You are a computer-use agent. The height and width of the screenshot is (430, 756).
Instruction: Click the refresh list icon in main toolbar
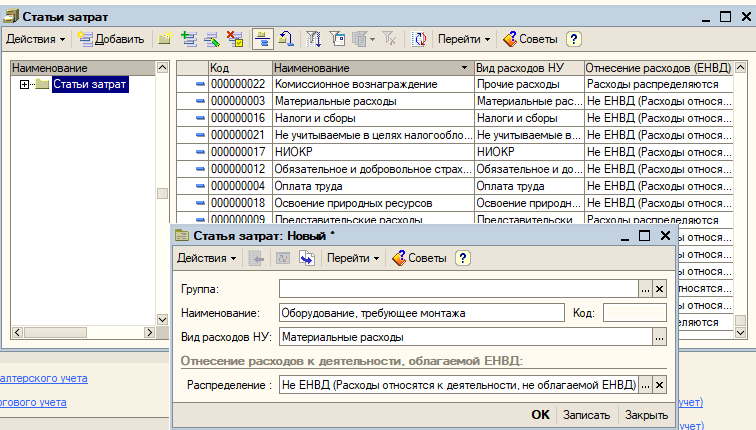(x=418, y=39)
